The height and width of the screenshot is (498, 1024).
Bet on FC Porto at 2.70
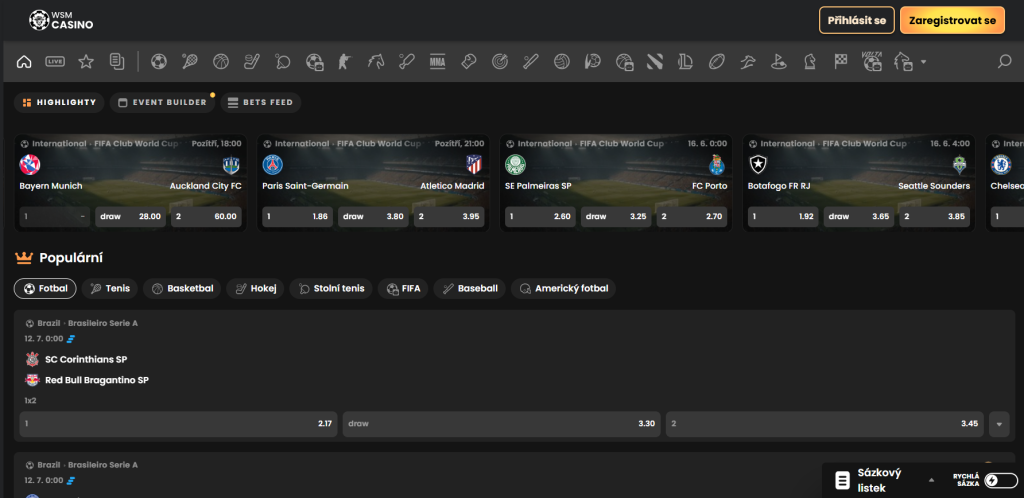[x=692, y=217]
